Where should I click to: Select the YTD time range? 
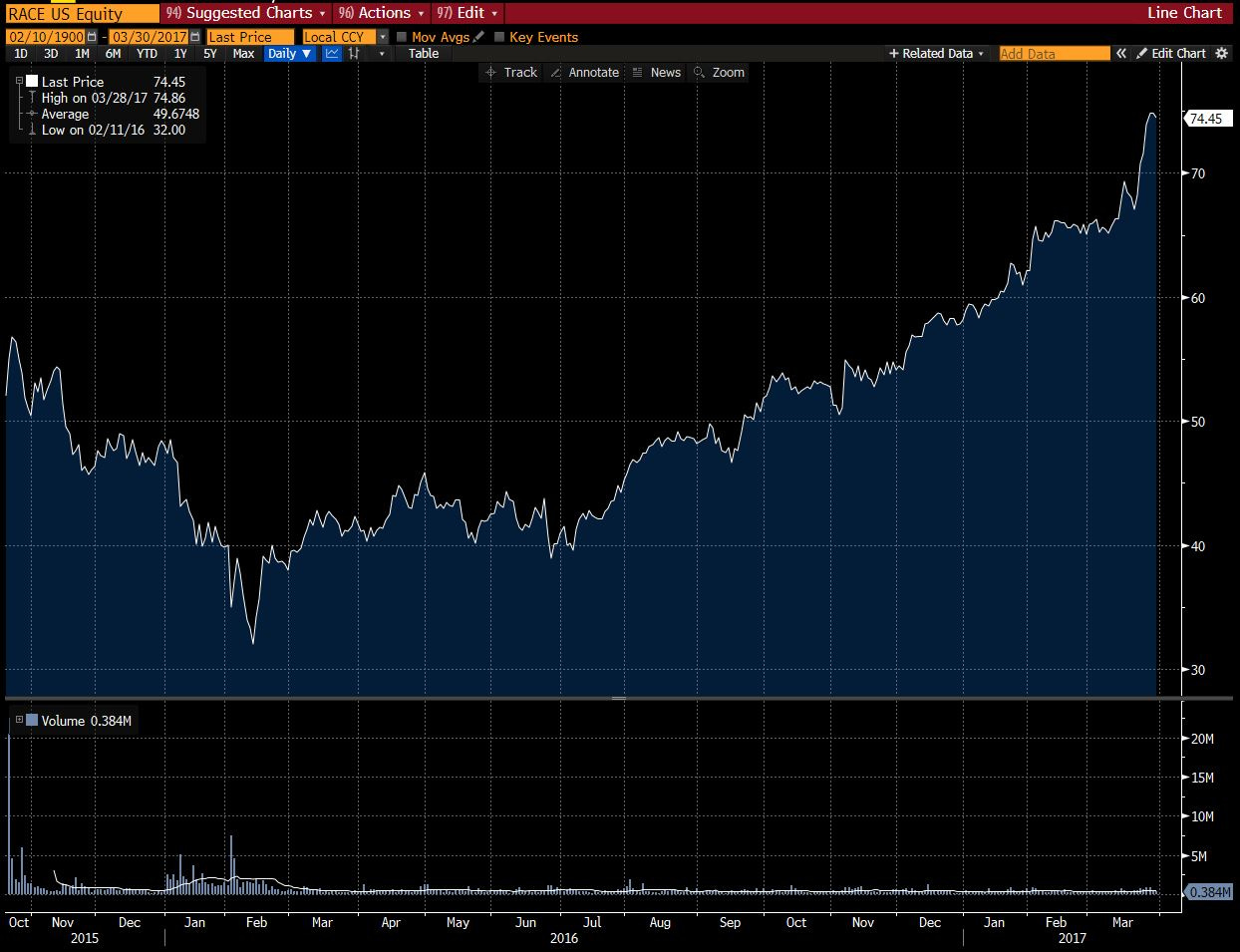click(x=147, y=54)
